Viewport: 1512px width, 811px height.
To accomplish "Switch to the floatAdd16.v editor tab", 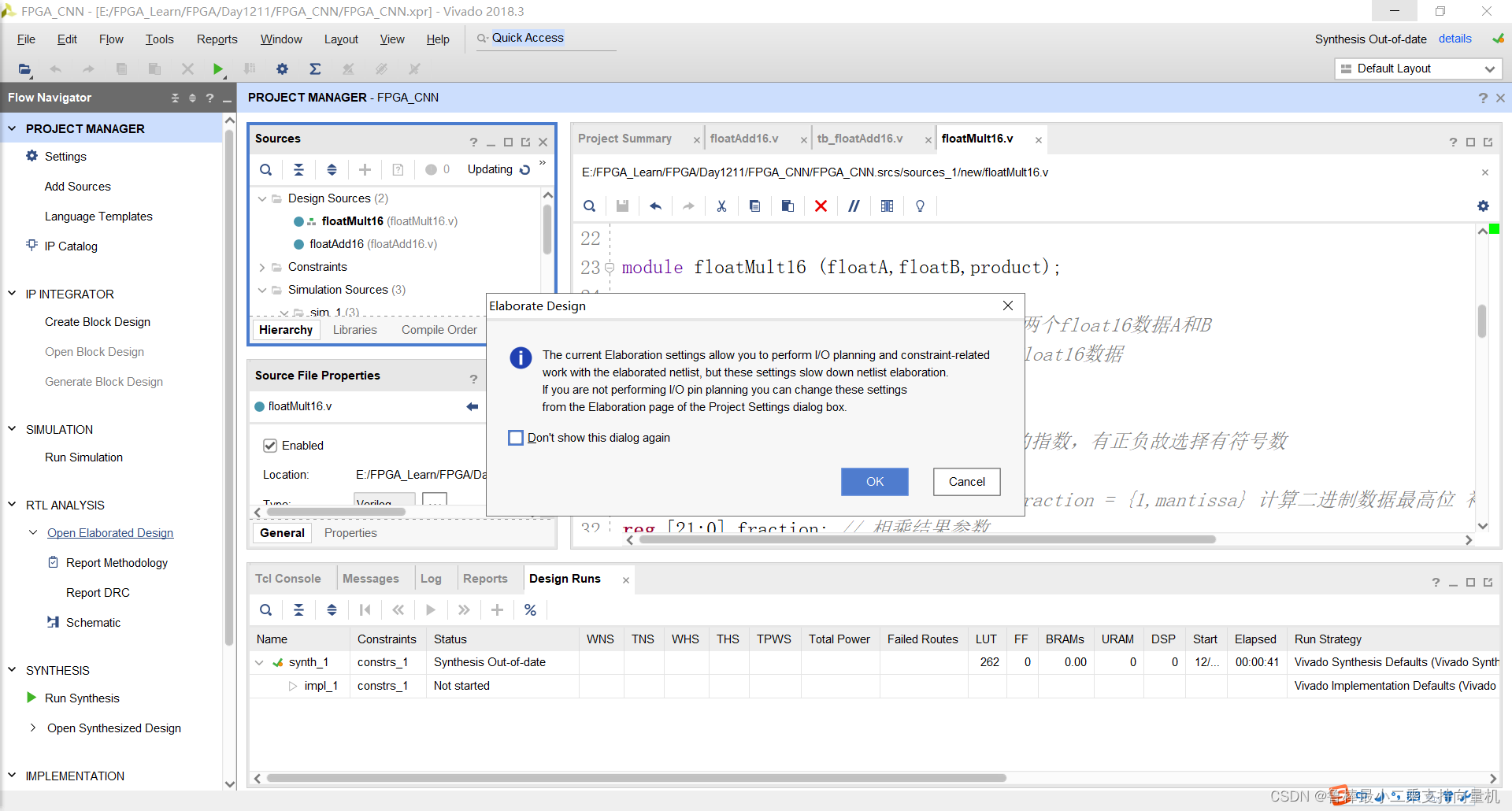I will (744, 139).
